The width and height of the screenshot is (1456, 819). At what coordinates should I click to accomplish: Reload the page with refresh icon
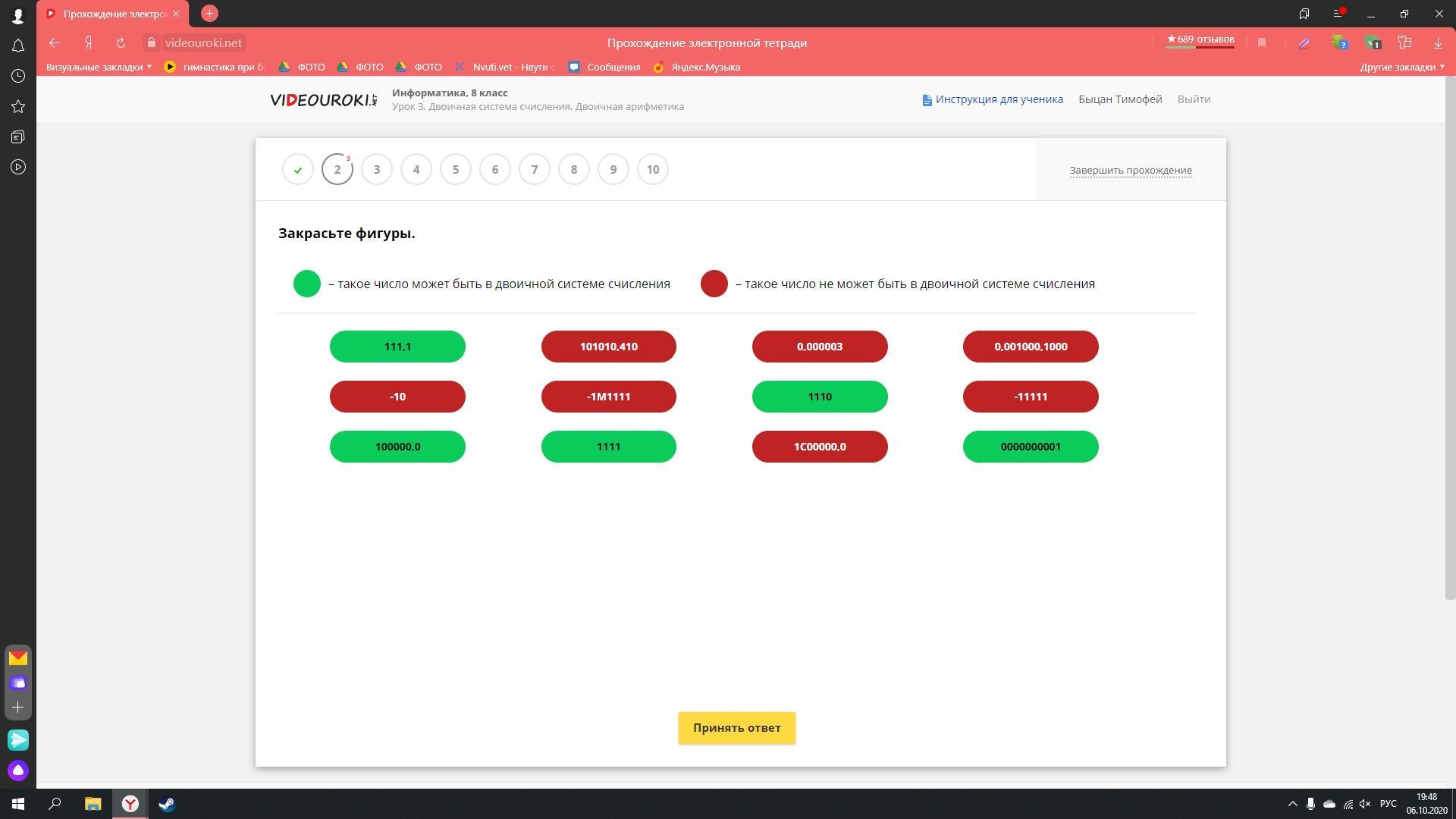[x=121, y=43]
